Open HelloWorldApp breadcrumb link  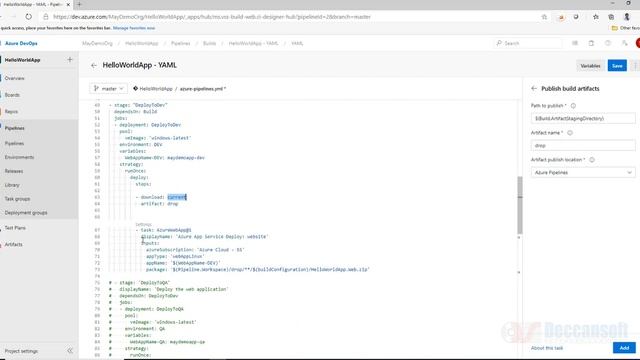(x=142, y=43)
